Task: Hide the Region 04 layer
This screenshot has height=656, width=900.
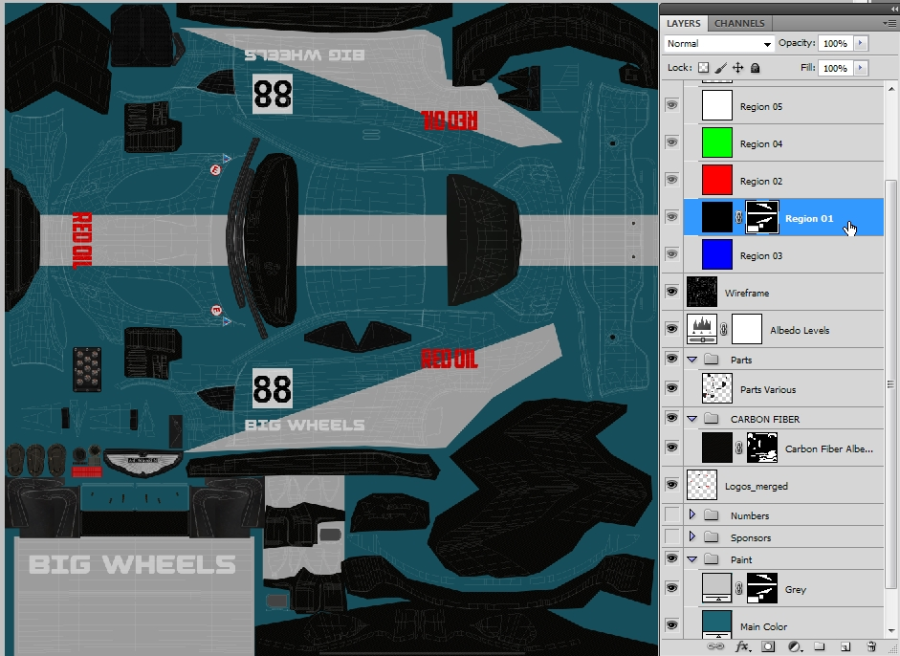Action: (x=672, y=142)
